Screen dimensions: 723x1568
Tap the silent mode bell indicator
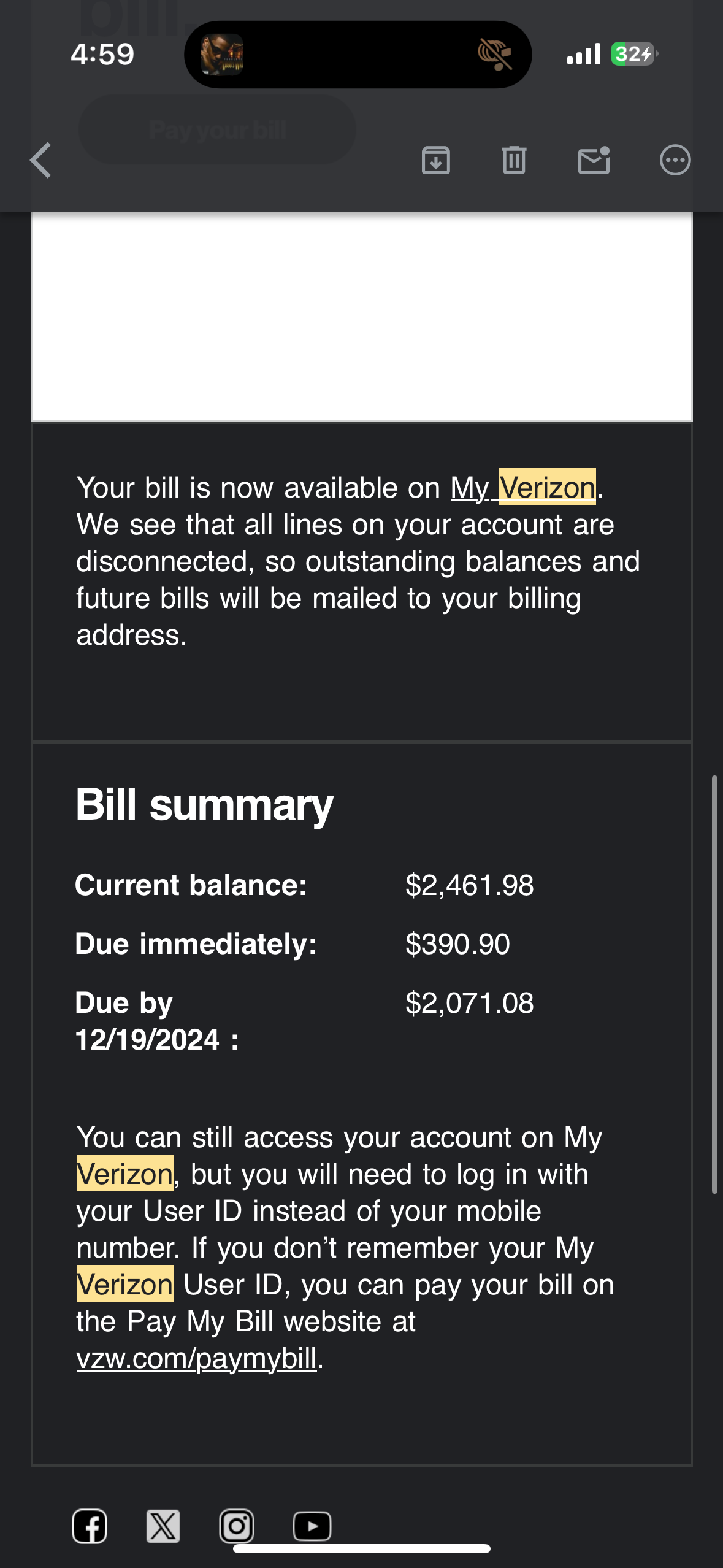point(495,55)
